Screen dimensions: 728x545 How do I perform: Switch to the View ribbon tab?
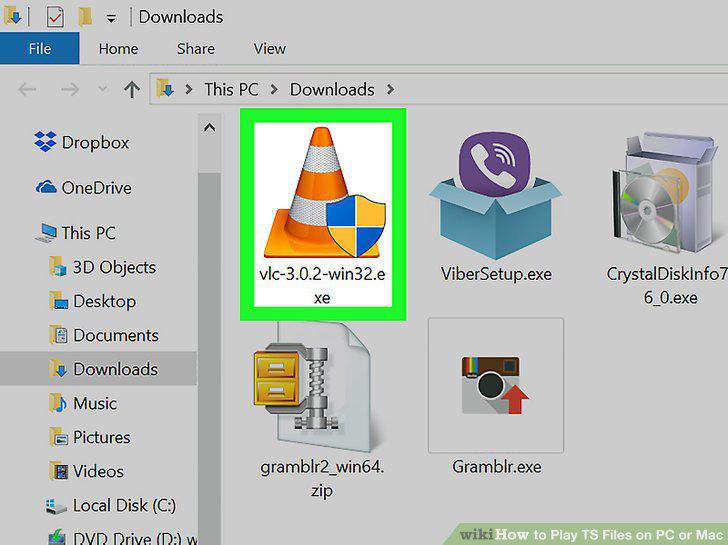click(x=269, y=49)
